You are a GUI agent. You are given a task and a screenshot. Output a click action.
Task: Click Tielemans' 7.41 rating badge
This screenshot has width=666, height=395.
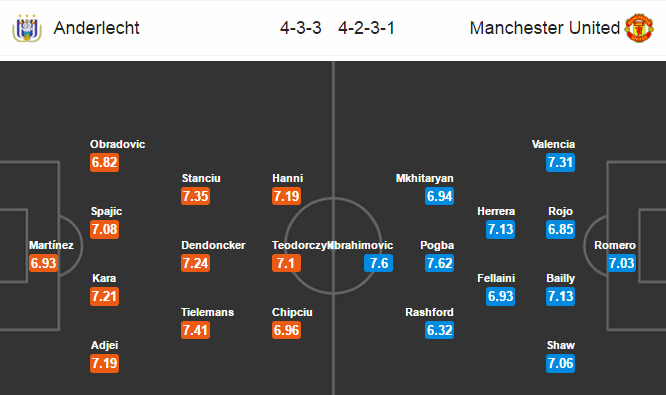pyautogui.click(x=195, y=330)
